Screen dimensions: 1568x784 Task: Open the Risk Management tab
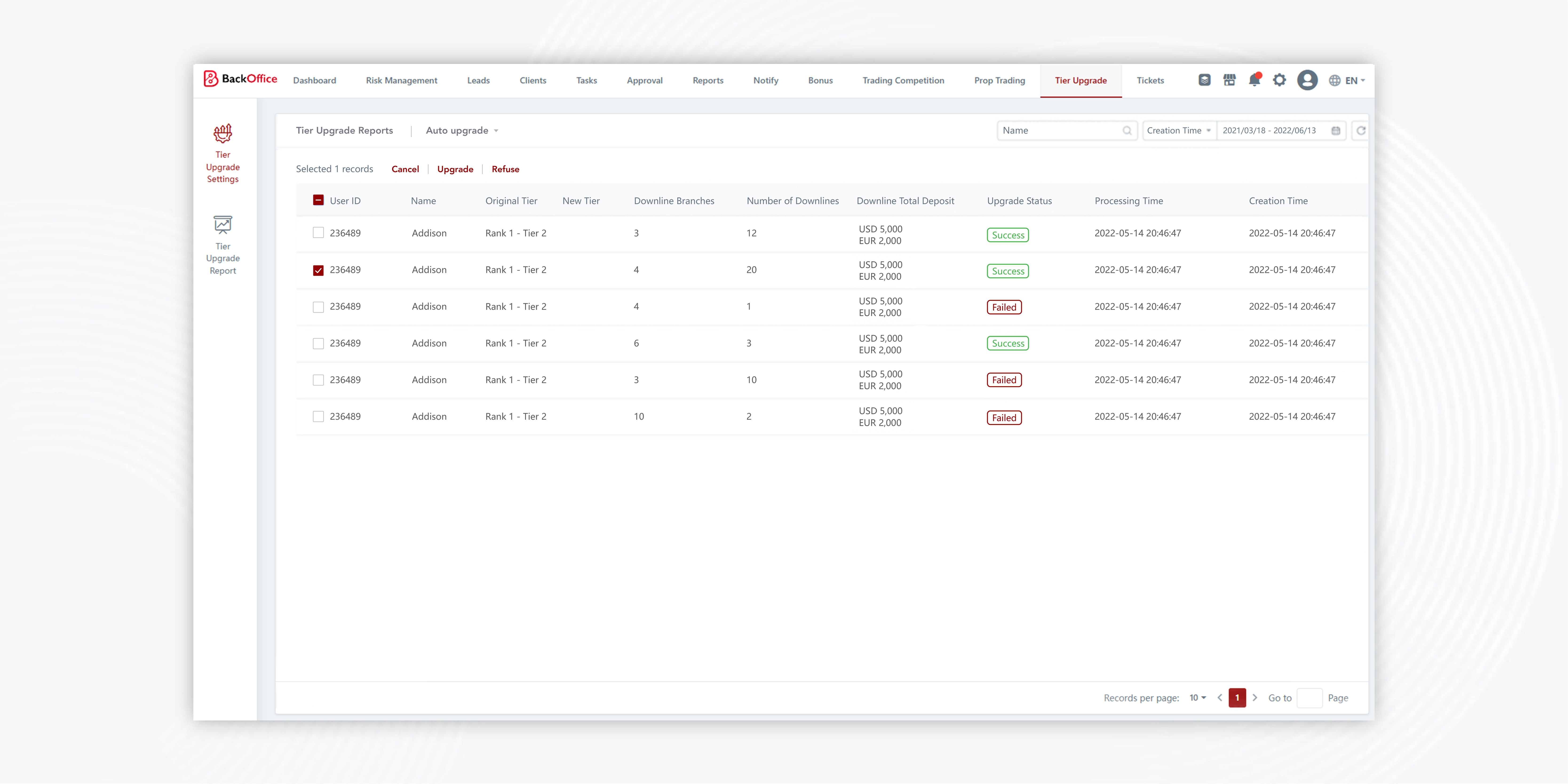401,80
